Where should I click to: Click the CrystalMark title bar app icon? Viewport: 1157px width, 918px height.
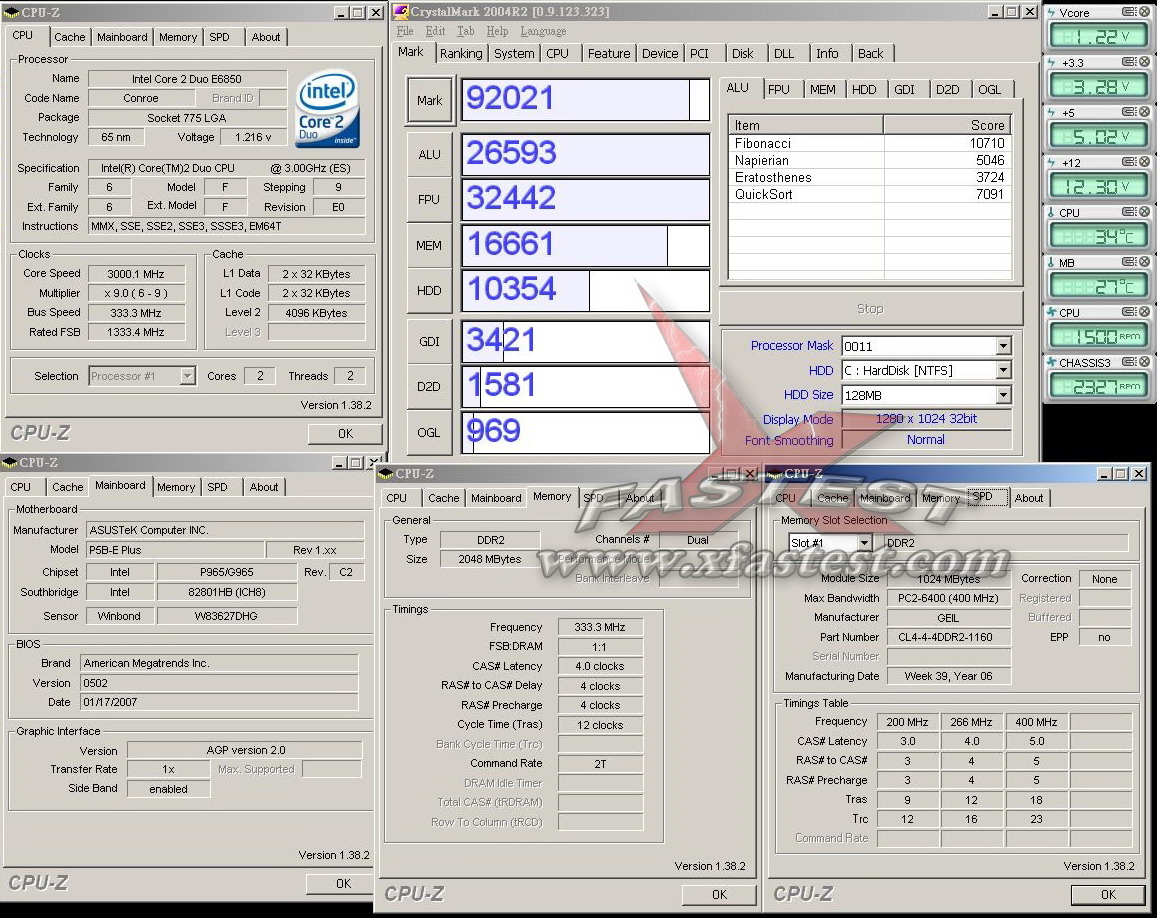(401, 12)
